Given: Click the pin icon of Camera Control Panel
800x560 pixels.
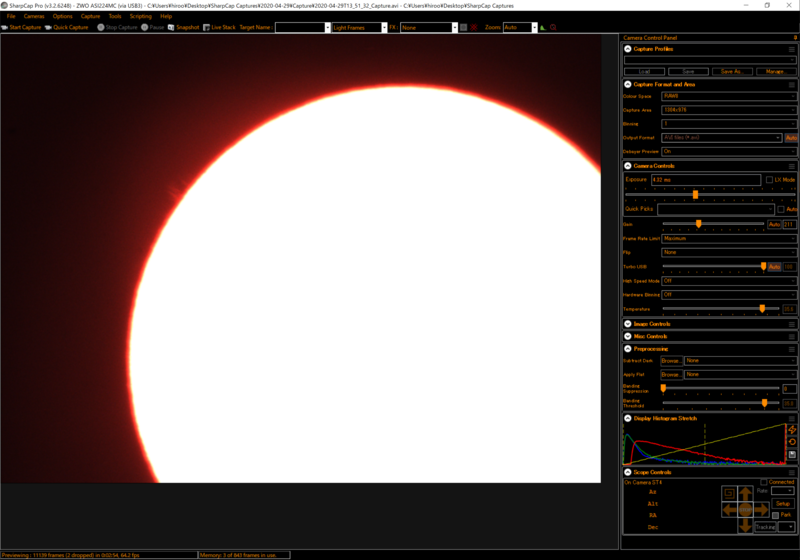Looking at the screenshot, I should point(795,38).
